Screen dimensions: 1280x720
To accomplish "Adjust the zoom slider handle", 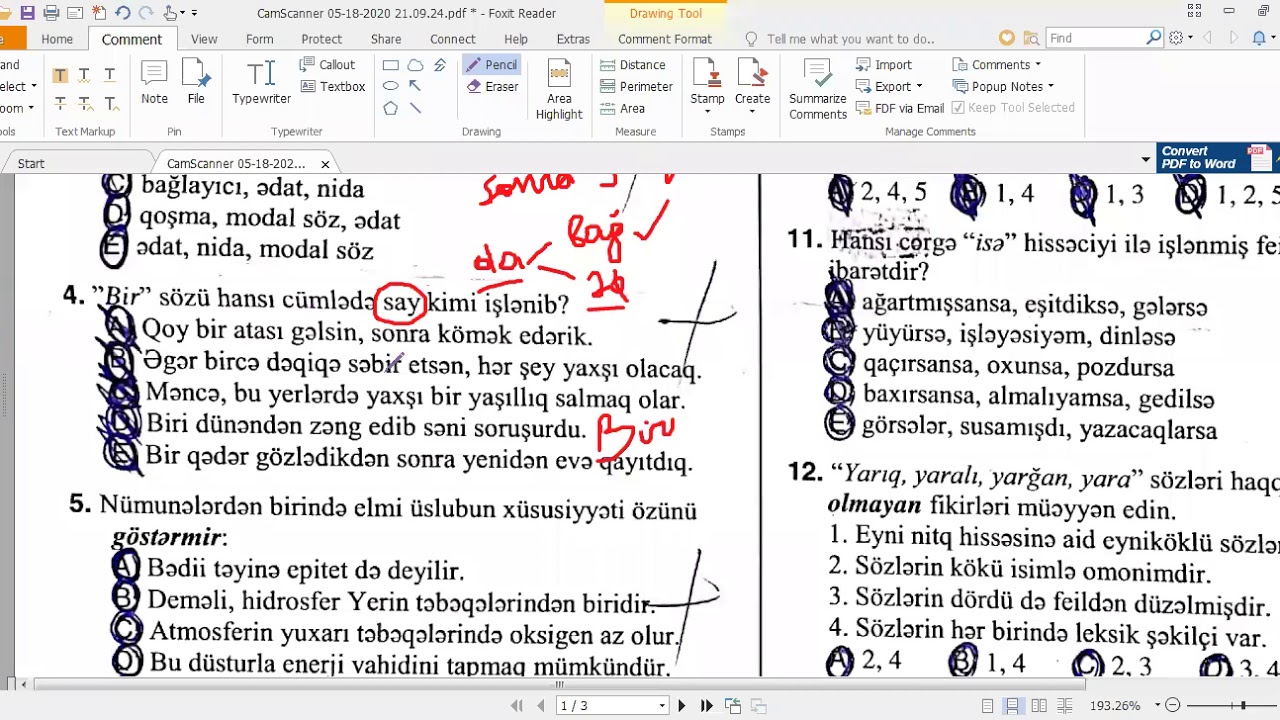I will click(1243, 706).
